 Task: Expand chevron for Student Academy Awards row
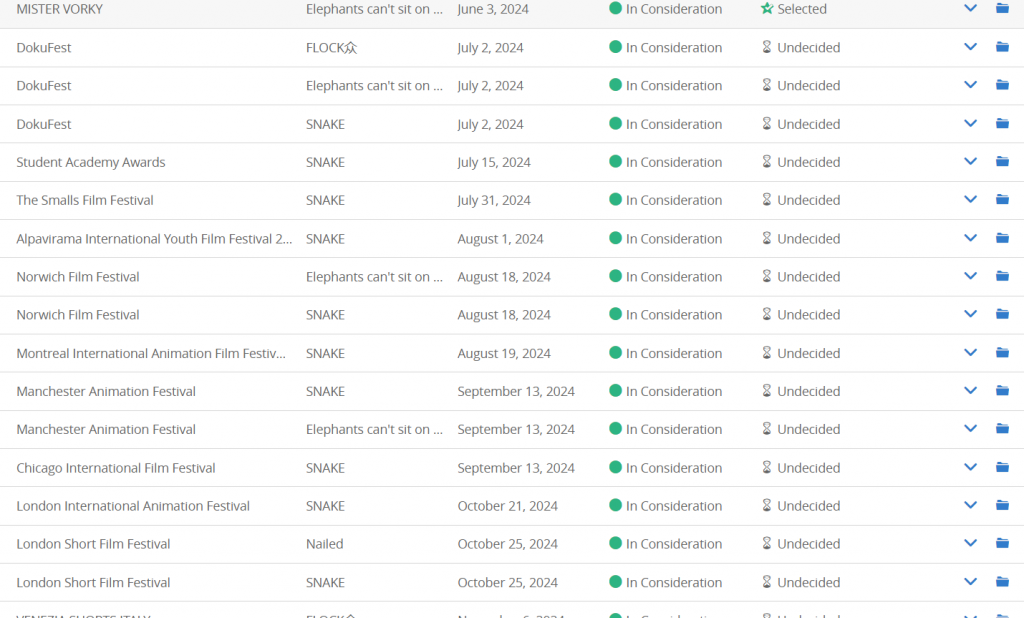pos(970,161)
